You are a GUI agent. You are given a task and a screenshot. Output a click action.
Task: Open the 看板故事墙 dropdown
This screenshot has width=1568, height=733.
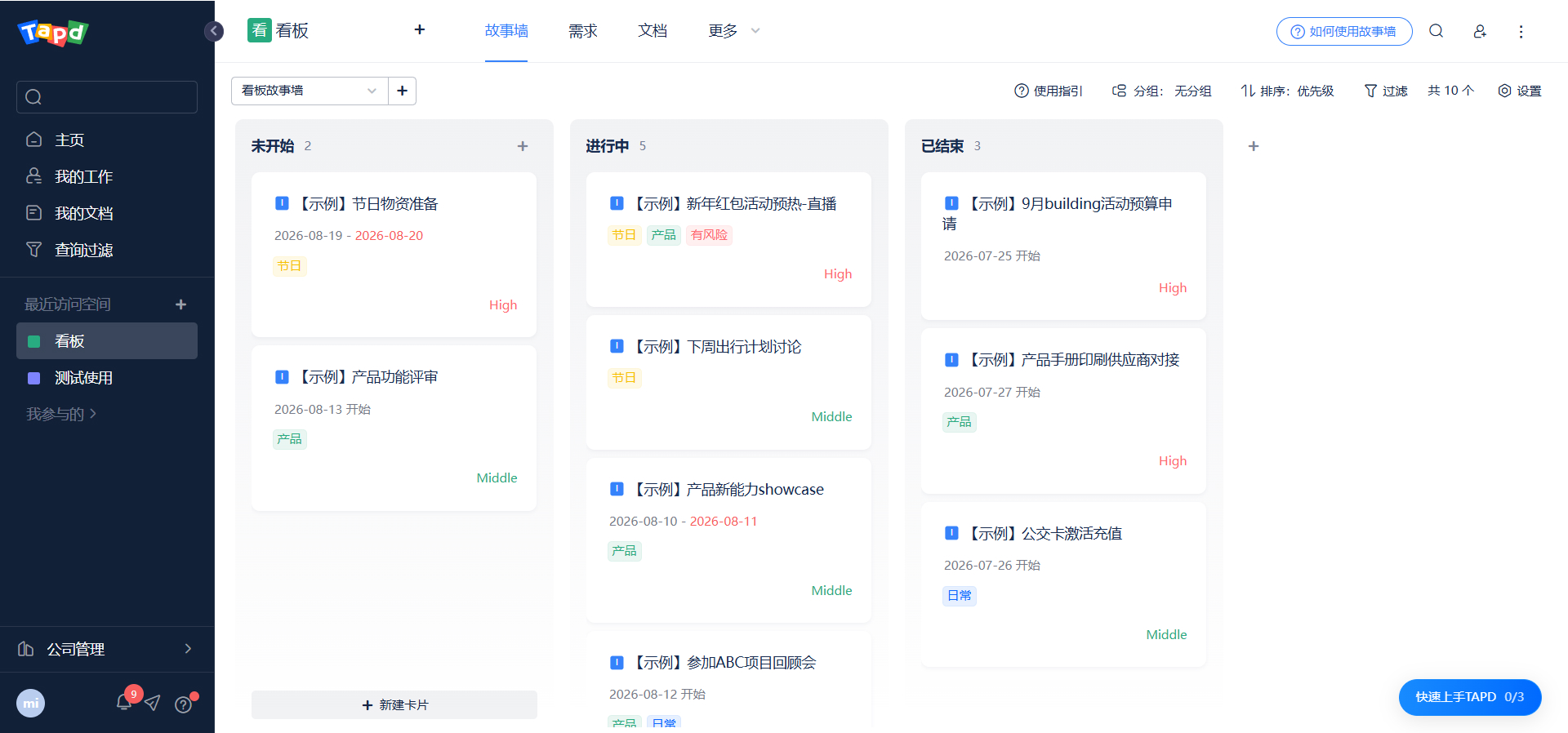310,91
